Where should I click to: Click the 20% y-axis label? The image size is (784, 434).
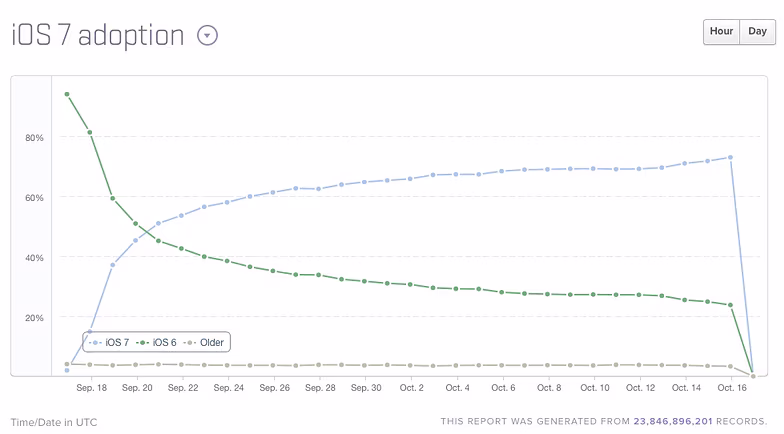pyautogui.click(x=34, y=318)
